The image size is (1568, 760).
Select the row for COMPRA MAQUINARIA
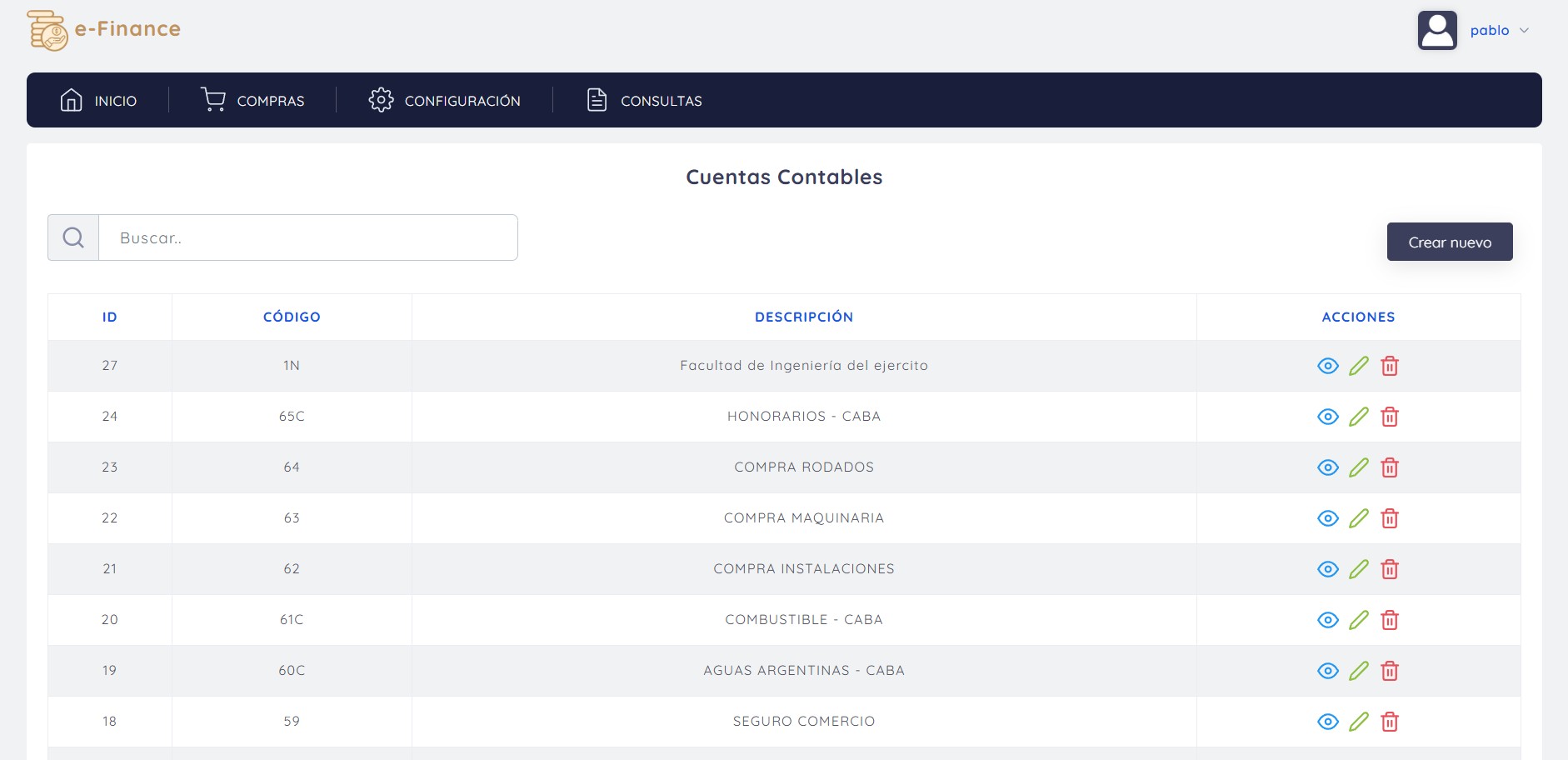[x=803, y=517]
